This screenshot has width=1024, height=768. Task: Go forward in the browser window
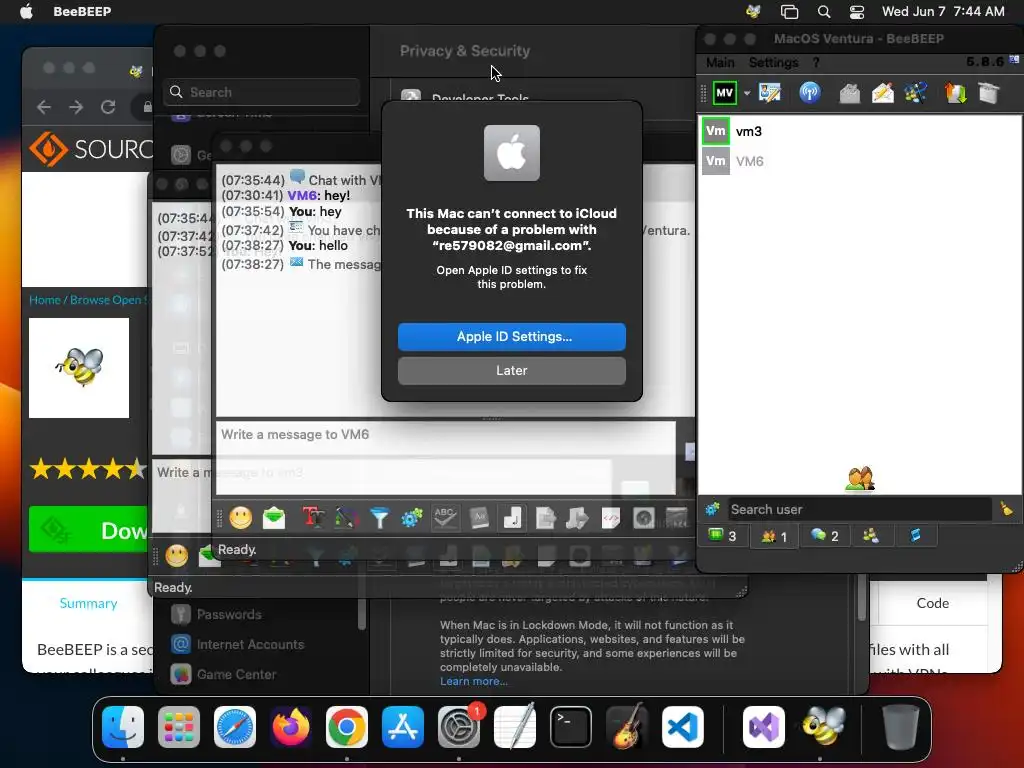tap(76, 107)
